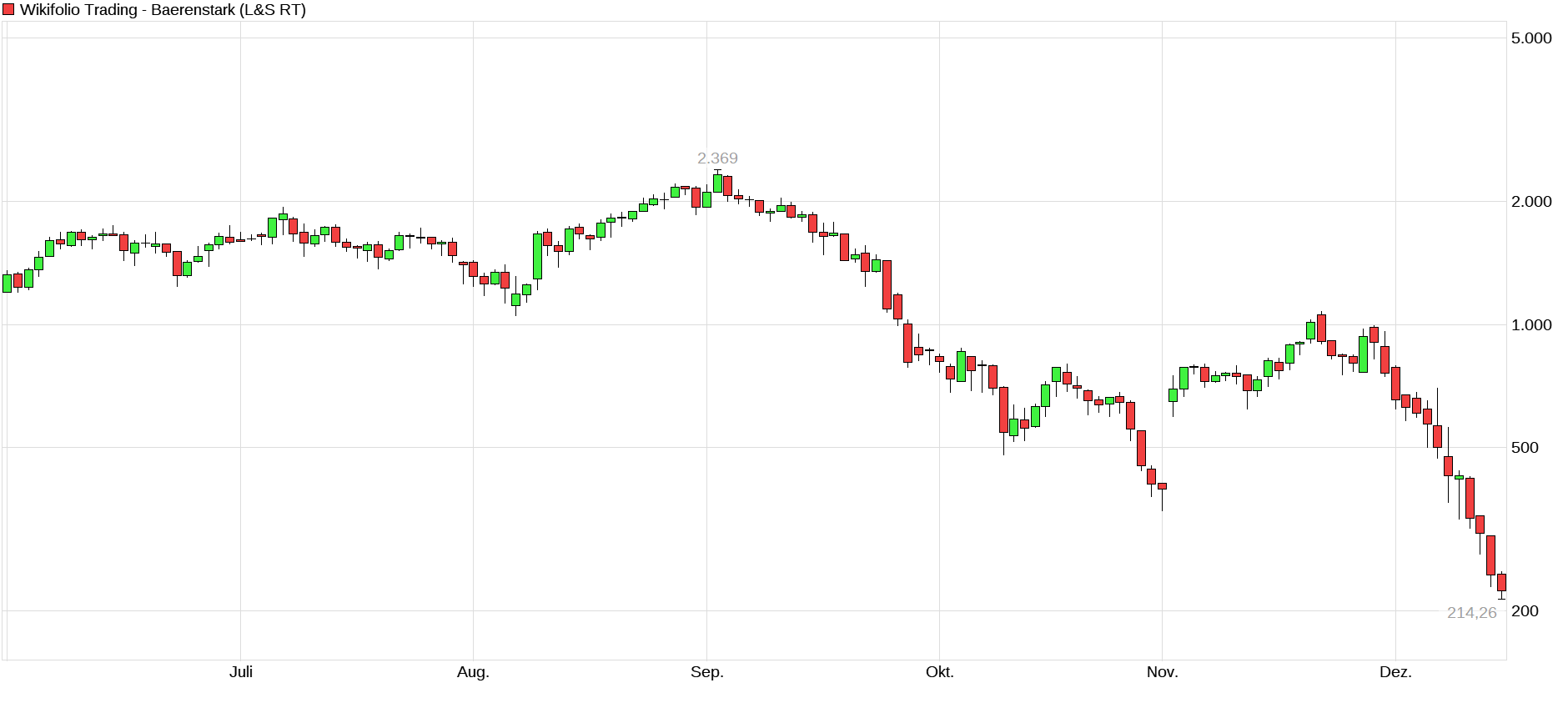Select the 2.000 price axis label

(1531, 201)
